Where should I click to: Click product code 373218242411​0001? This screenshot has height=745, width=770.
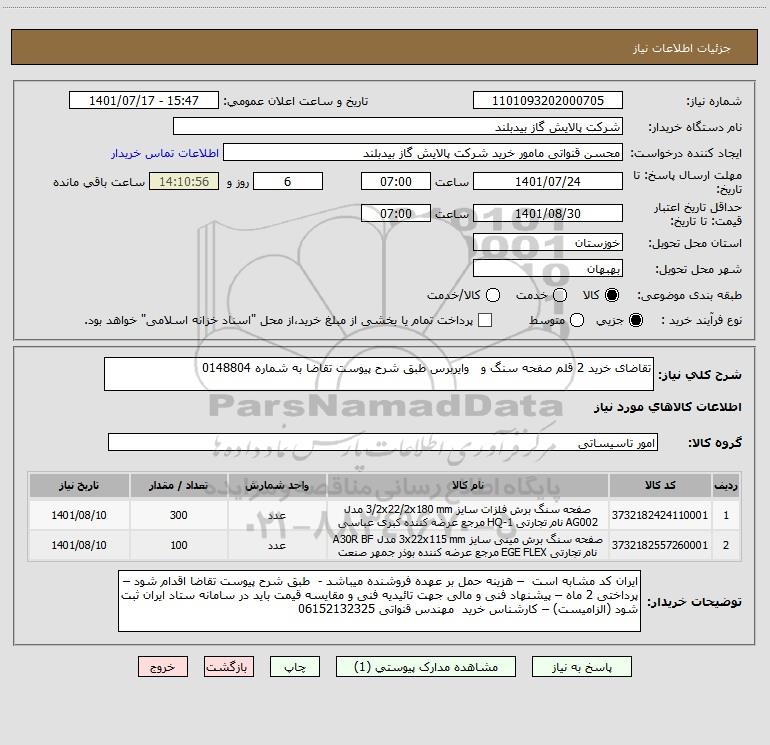(660, 515)
